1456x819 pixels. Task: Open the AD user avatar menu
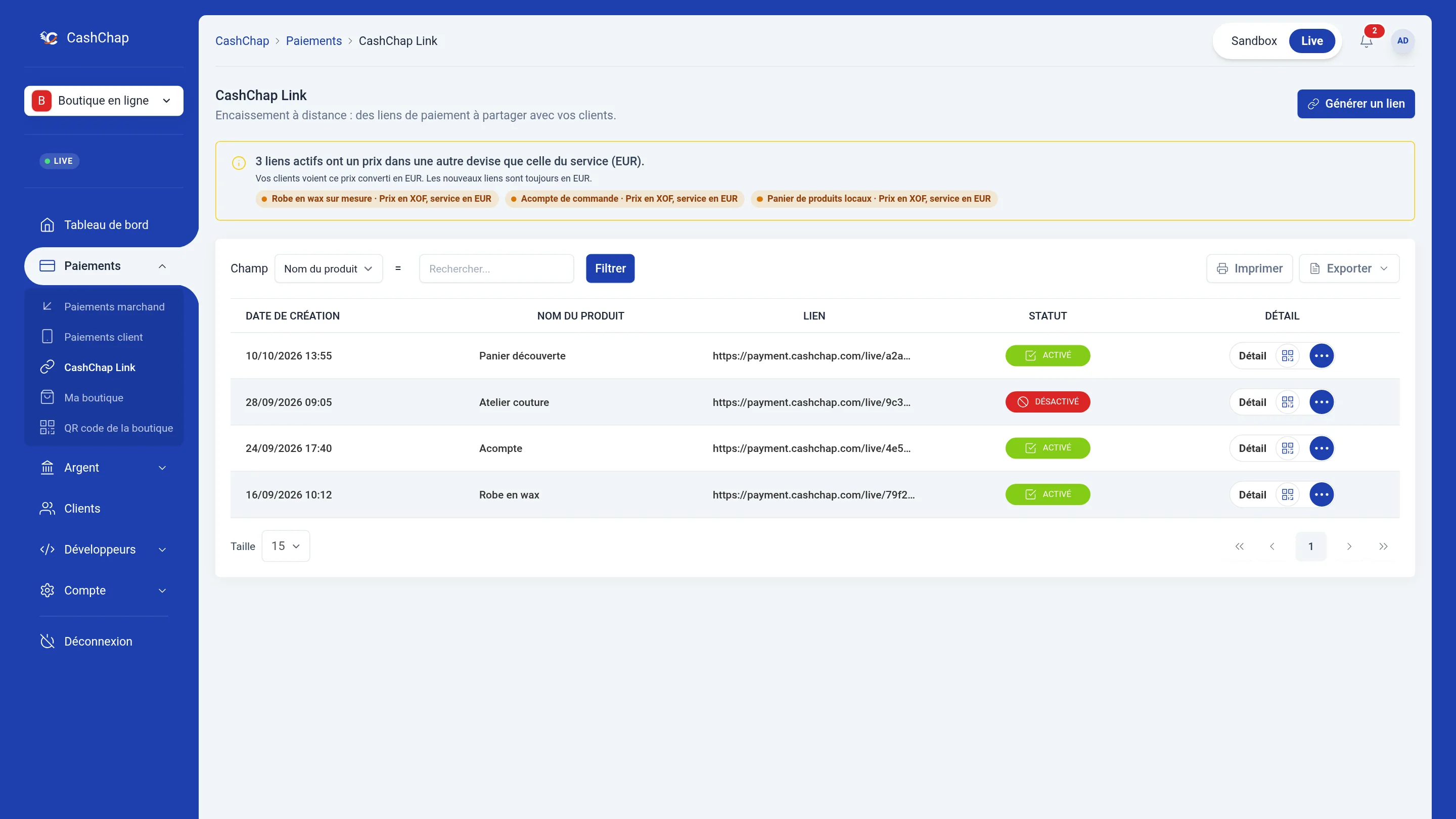pos(1402,40)
